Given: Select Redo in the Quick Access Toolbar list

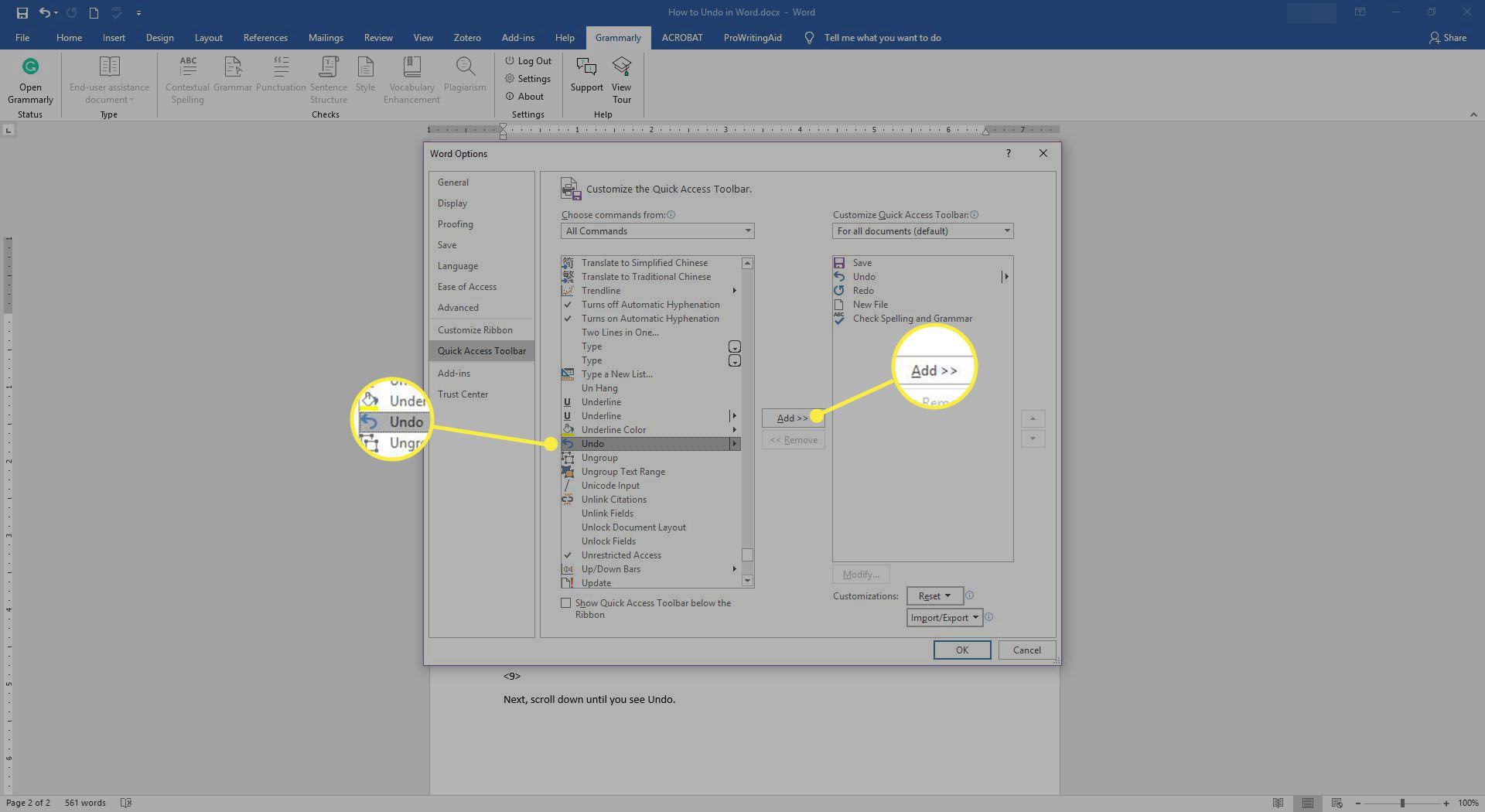Looking at the screenshot, I should (923, 290).
